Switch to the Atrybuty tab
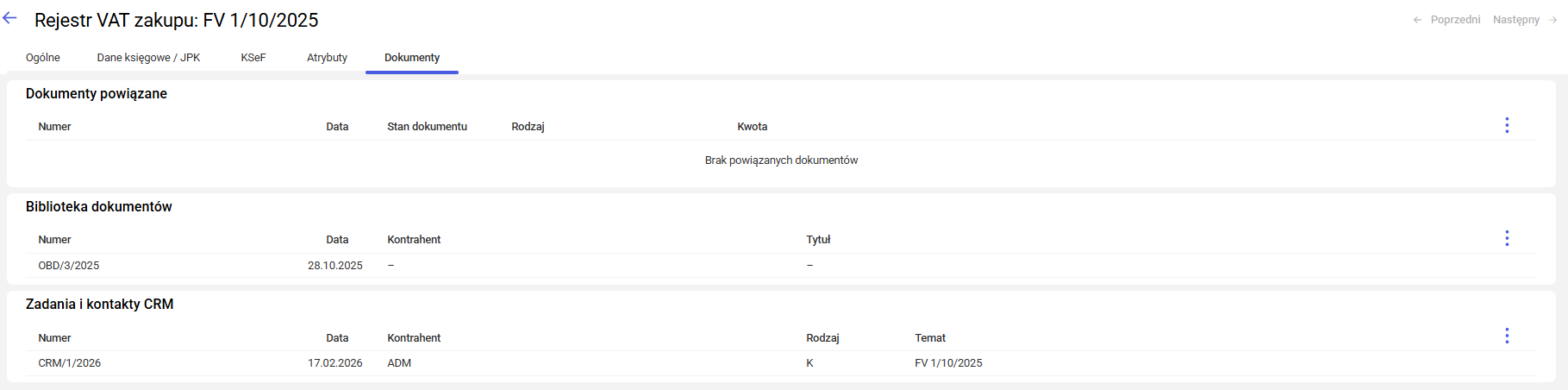The image size is (1568, 390). [x=327, y=58]
